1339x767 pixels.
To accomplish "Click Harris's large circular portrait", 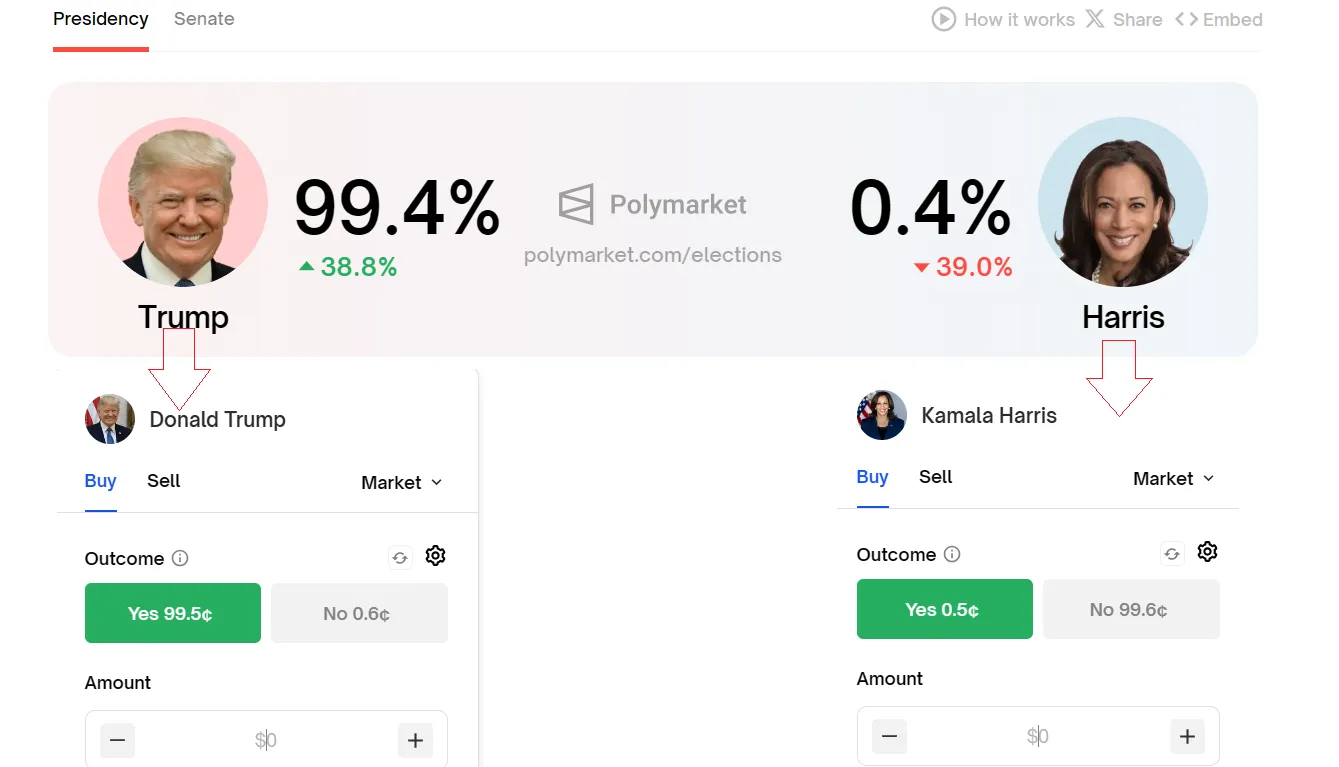I will tap(1123, 202).
